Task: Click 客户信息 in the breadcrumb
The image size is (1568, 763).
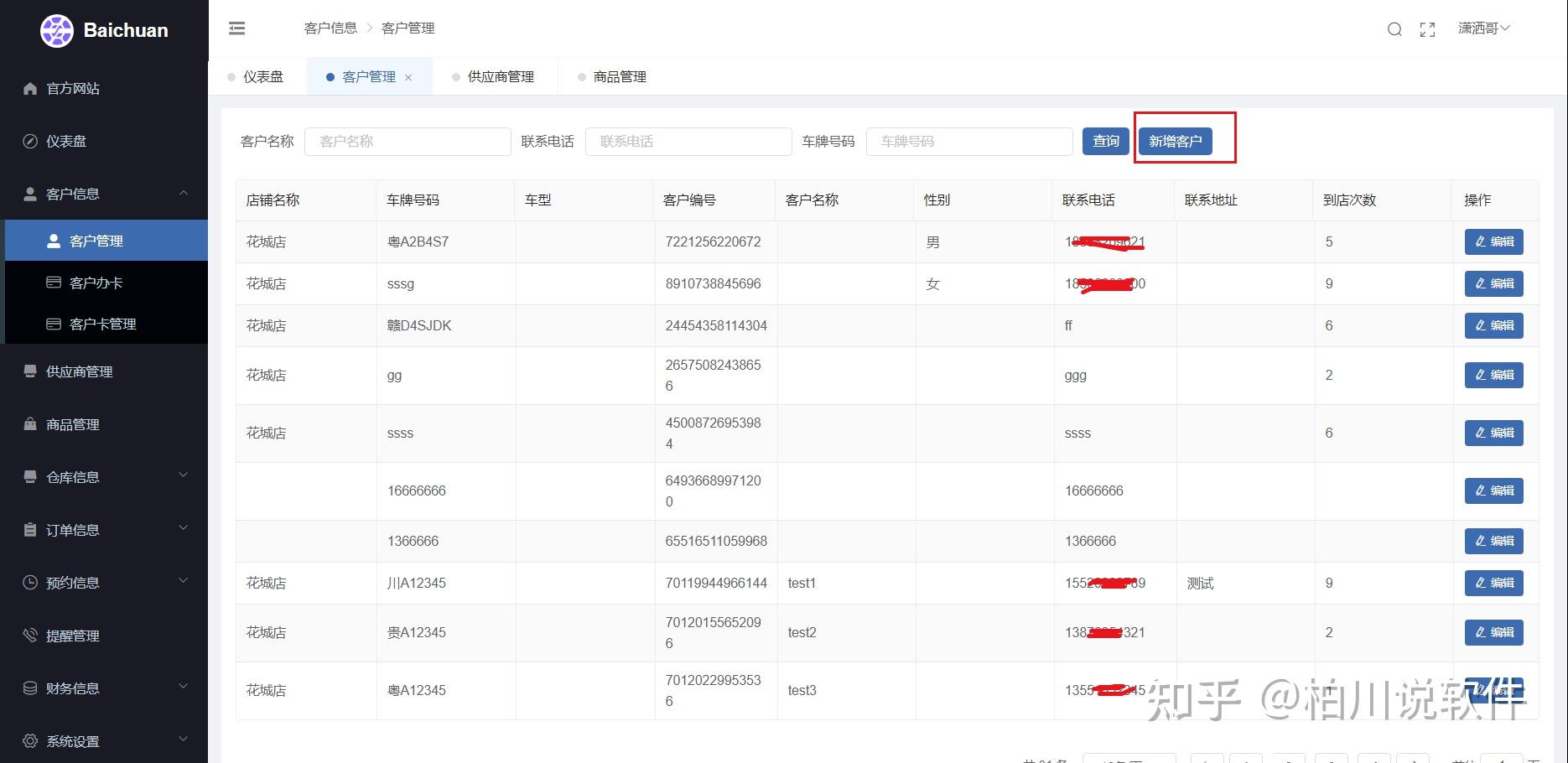Action: point(330,29)
